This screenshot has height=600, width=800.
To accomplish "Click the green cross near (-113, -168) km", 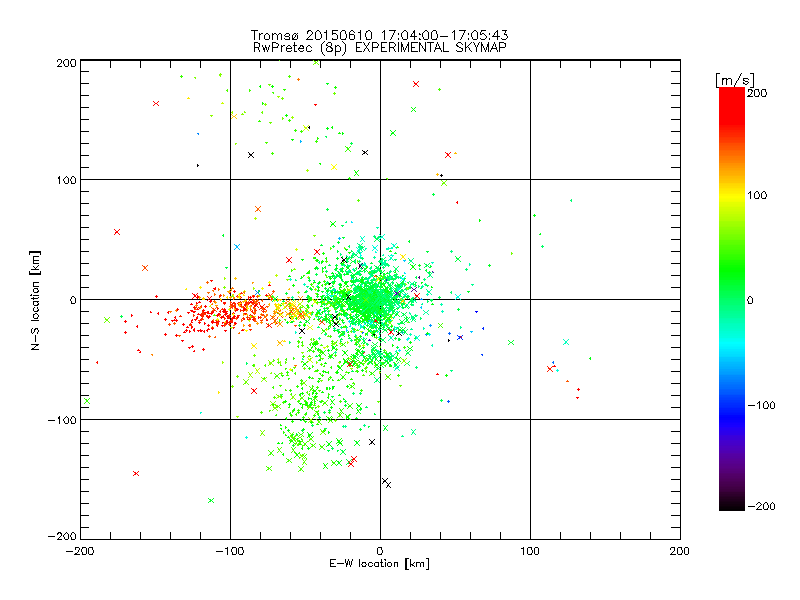I will [211, 501].
